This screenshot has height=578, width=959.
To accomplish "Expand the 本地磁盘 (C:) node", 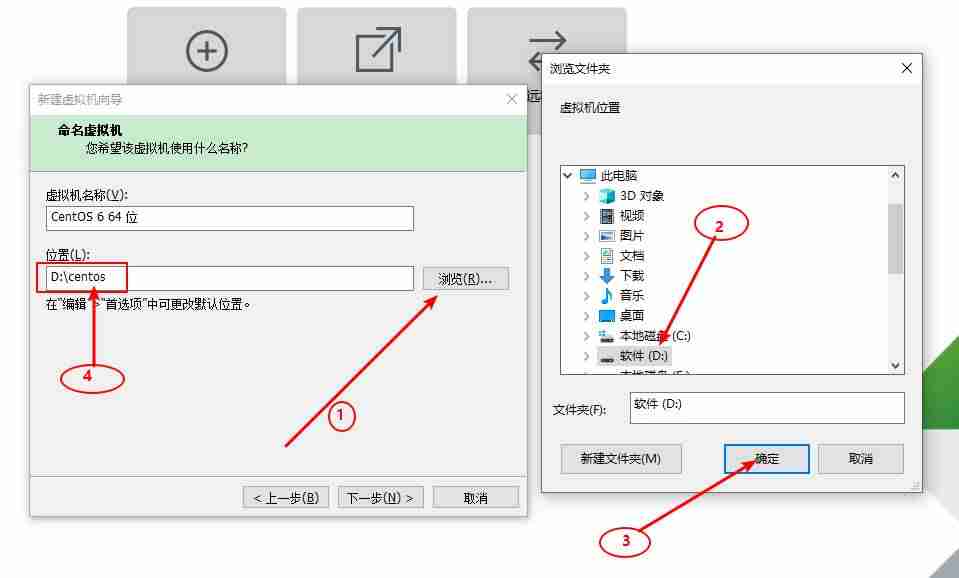I will pyautogui.click(x=587, y=336).
